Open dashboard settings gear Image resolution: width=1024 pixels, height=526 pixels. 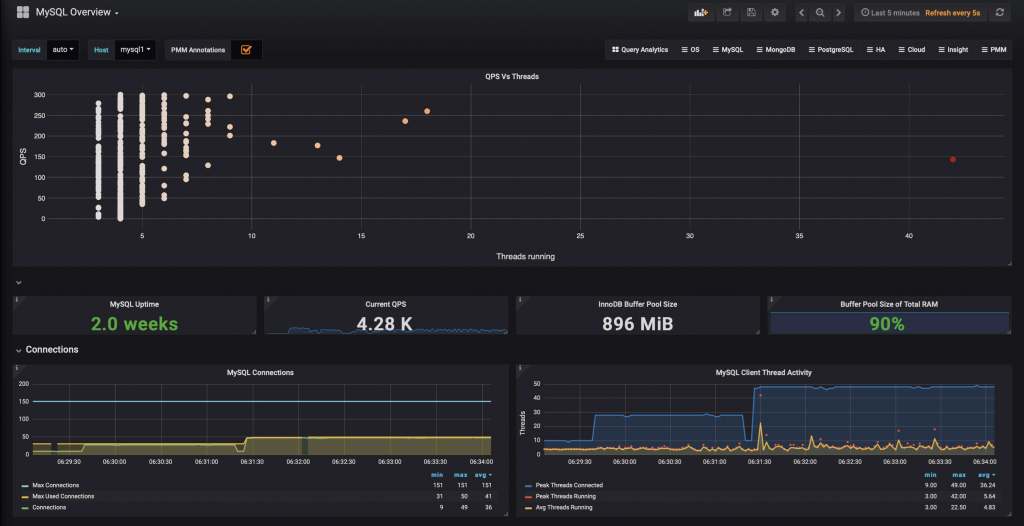coord(774,13)
